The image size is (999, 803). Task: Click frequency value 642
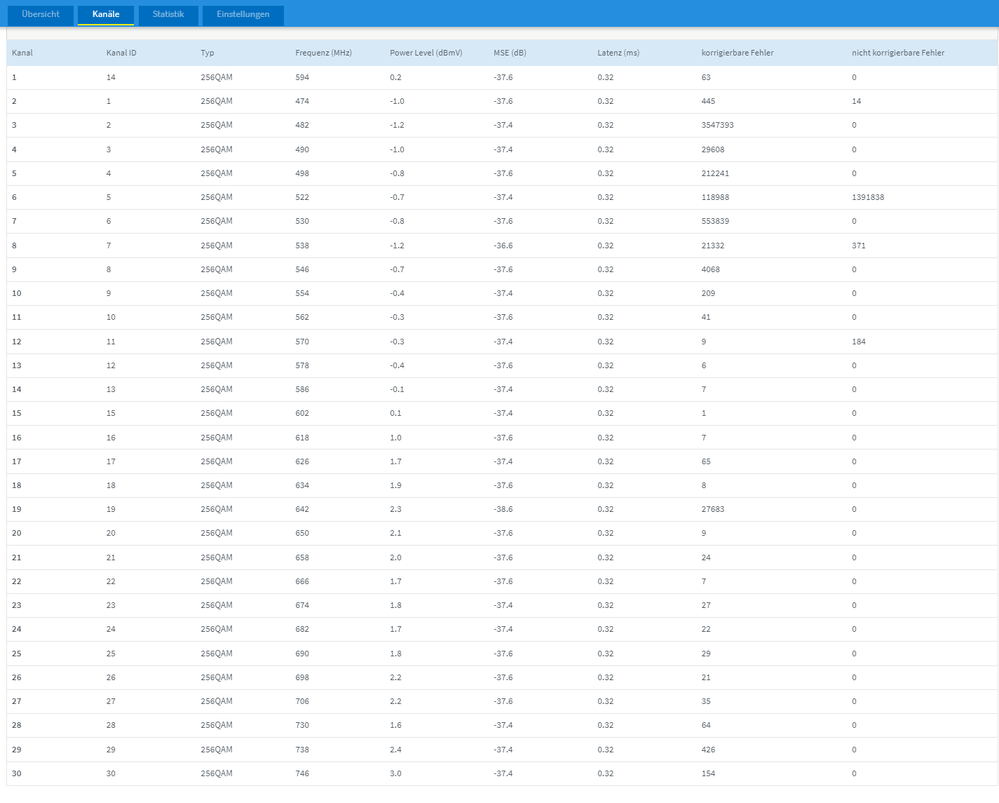coord(302,509)
